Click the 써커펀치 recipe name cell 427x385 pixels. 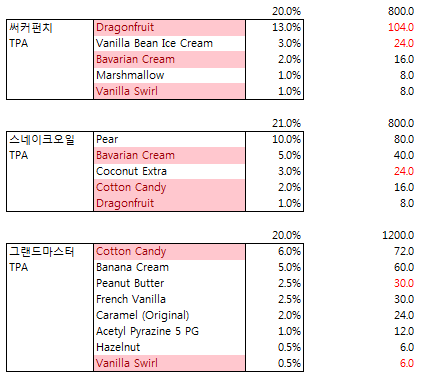coord(50,27)
